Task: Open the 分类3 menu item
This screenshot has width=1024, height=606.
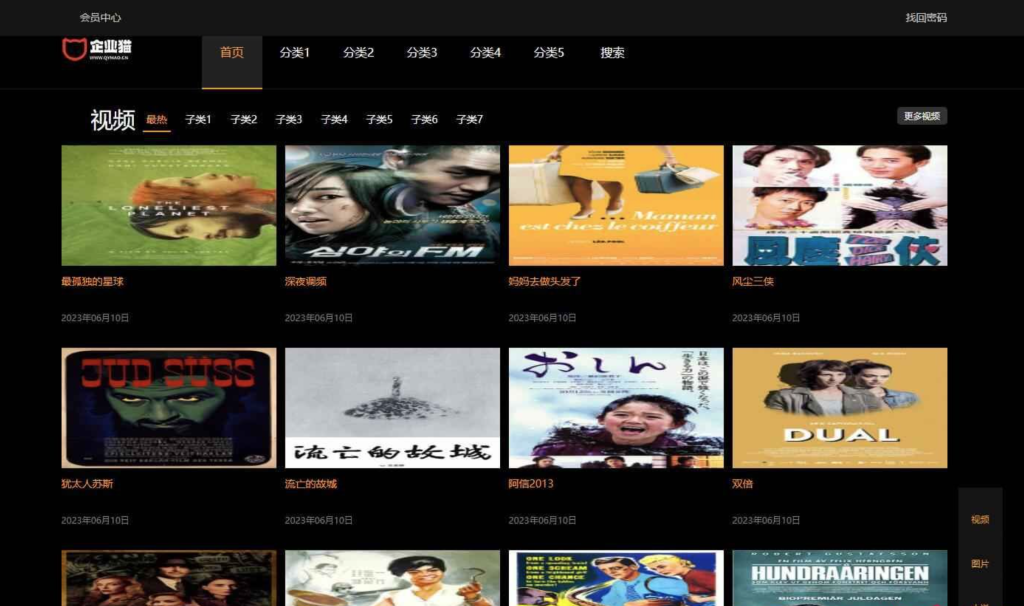Action: pyautogui.click(x=422, y=53)
